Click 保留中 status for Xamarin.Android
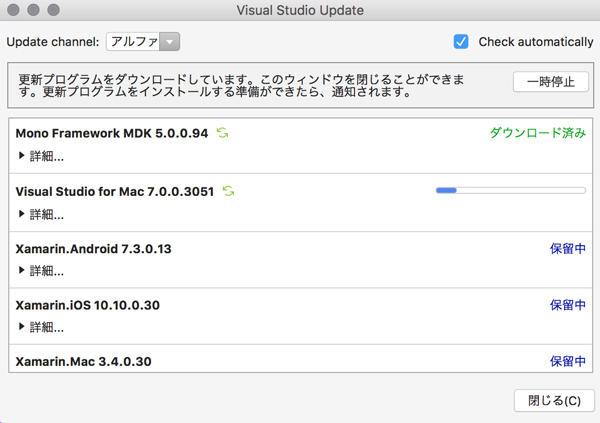This screenshot has width=600, height=423. (x=568, y=249)
